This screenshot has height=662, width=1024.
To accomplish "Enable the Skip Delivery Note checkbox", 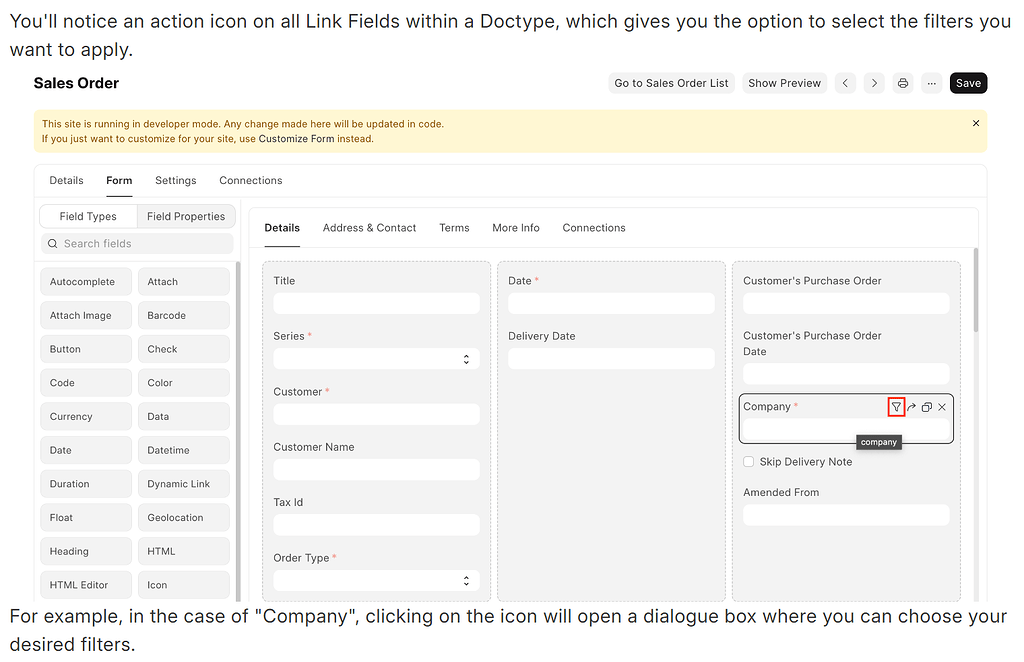I will tap(748, 461).
